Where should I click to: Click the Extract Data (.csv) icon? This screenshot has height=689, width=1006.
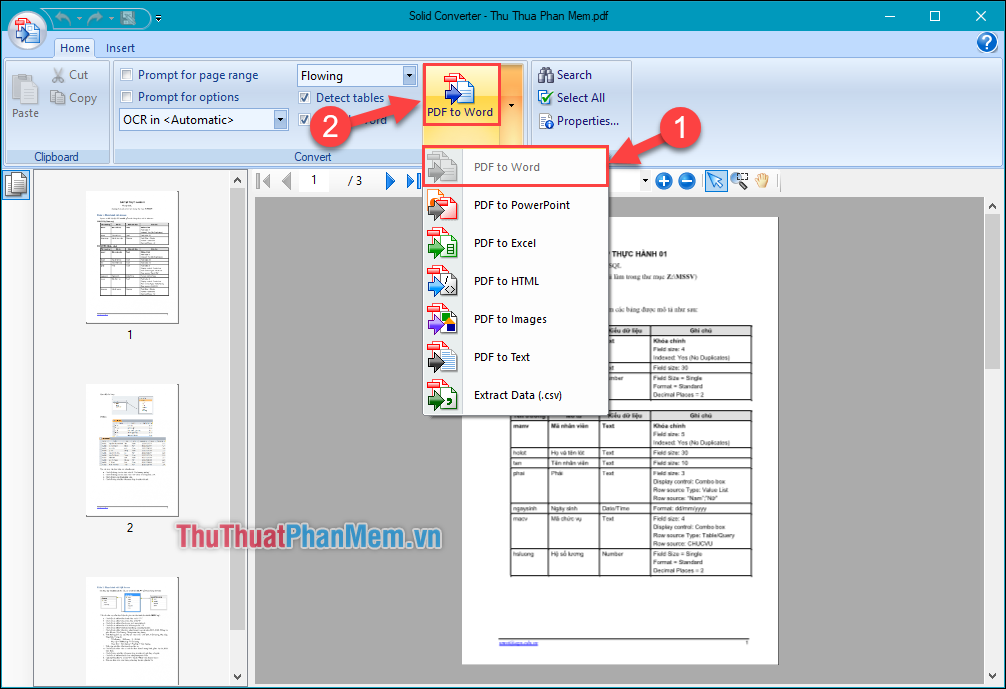pyautogui.click(x=442, y=395)
